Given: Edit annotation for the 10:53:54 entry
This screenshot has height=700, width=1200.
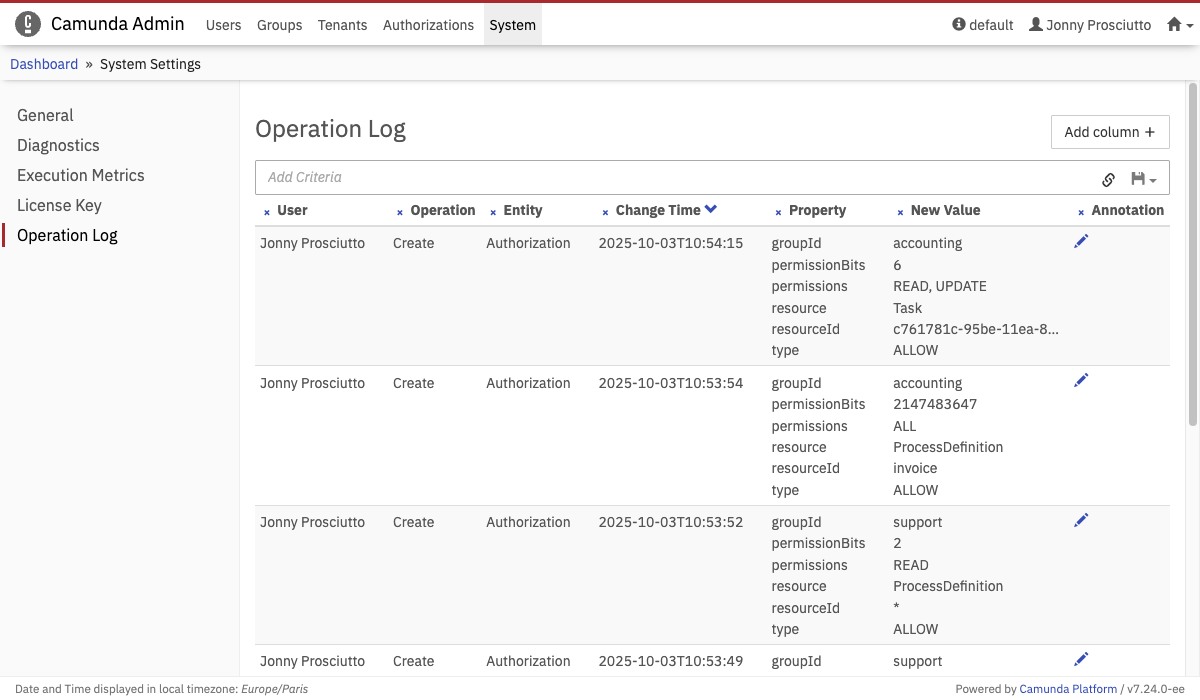Looking at the screenshot, I should pos(1080,380).
